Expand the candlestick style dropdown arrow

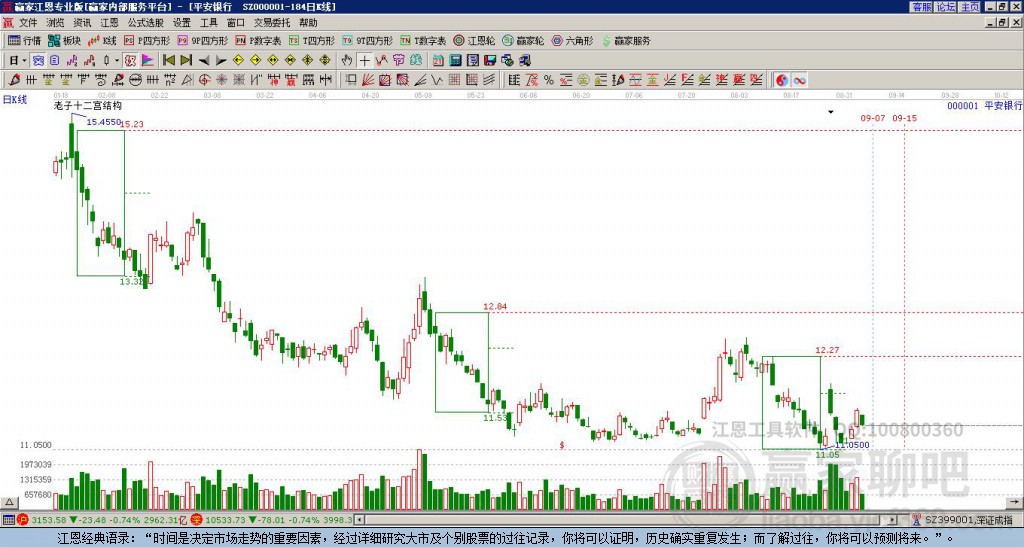click(x=117, y=61)
